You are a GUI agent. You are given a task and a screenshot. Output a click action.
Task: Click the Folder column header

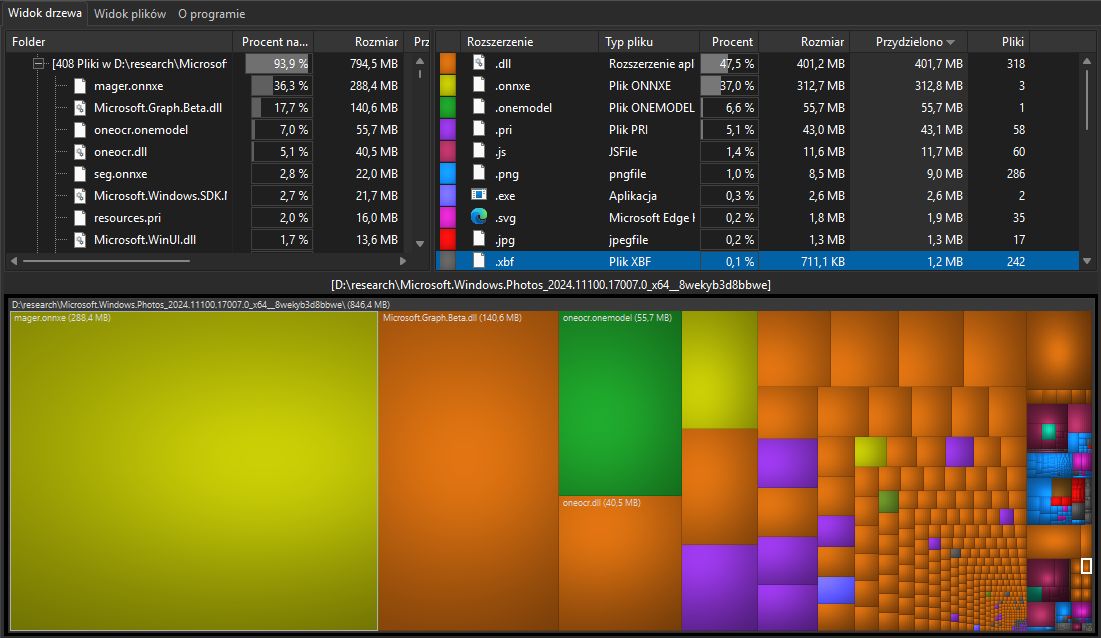pos(120,42)
